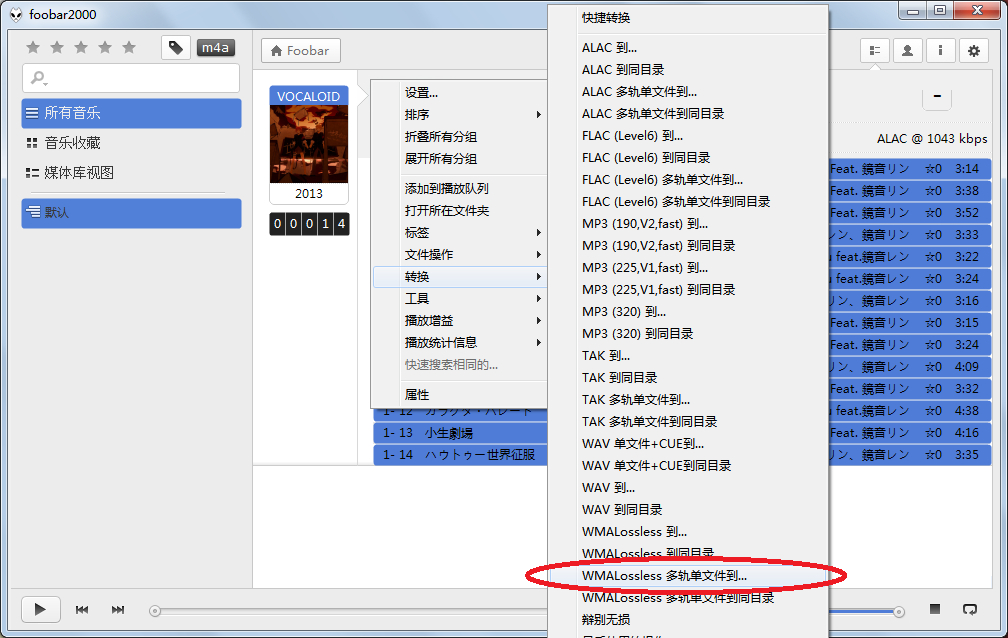Viewport: 1008px width, 638px height.
Task: Click the info icon button
Action: tap(940, 50)
